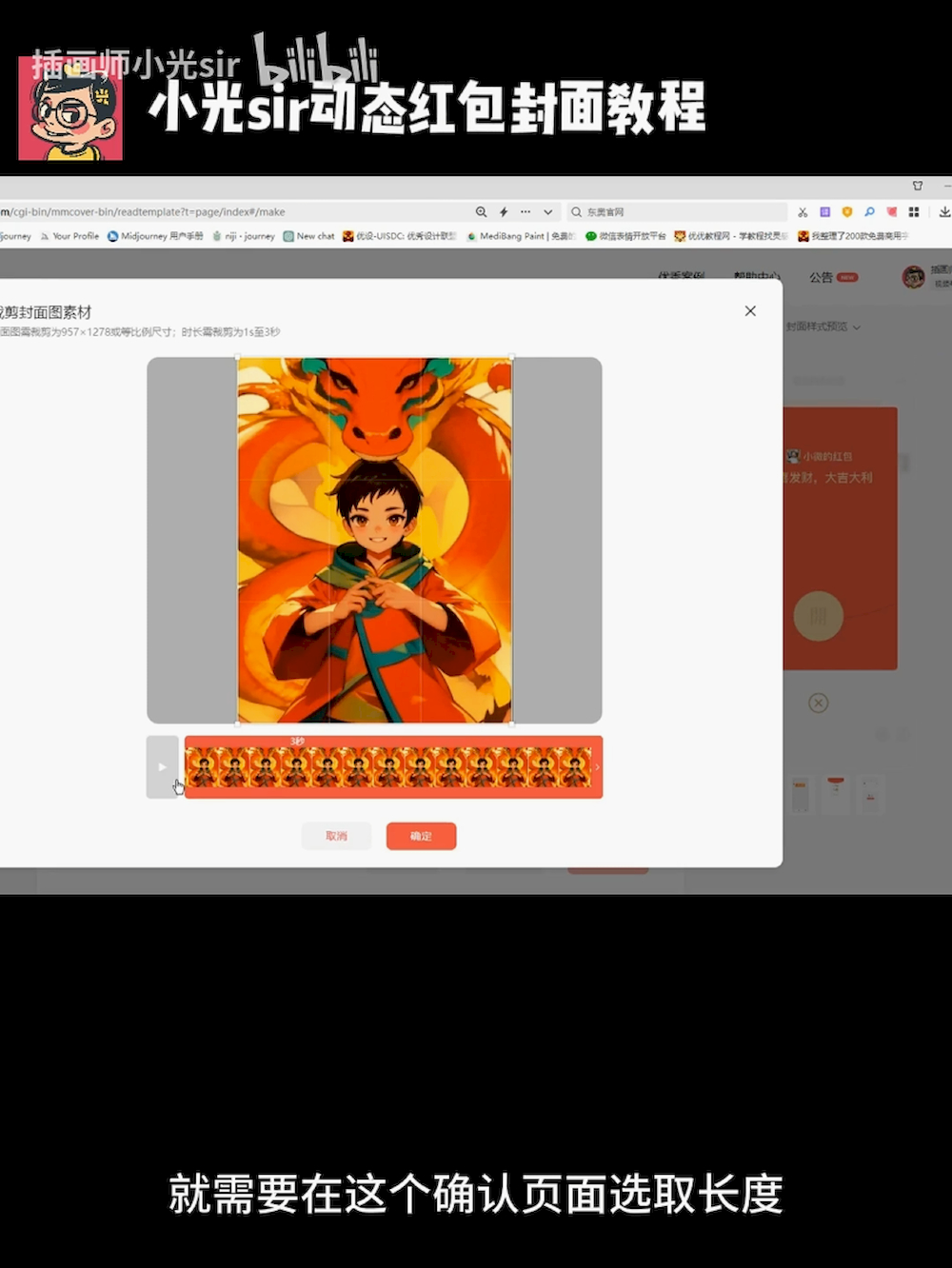Open the niji · journey bookmark
Viewport: 952px width, 1268px height.
tap(244, 236)
